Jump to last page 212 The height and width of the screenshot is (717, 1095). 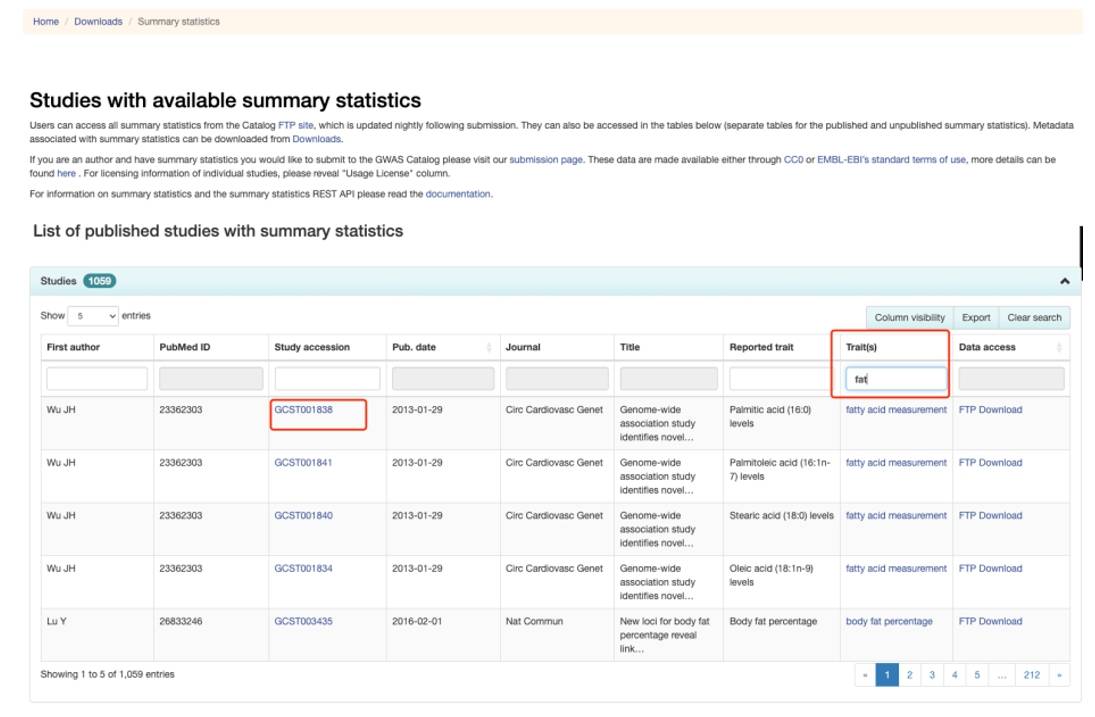tap(1031, 675)
